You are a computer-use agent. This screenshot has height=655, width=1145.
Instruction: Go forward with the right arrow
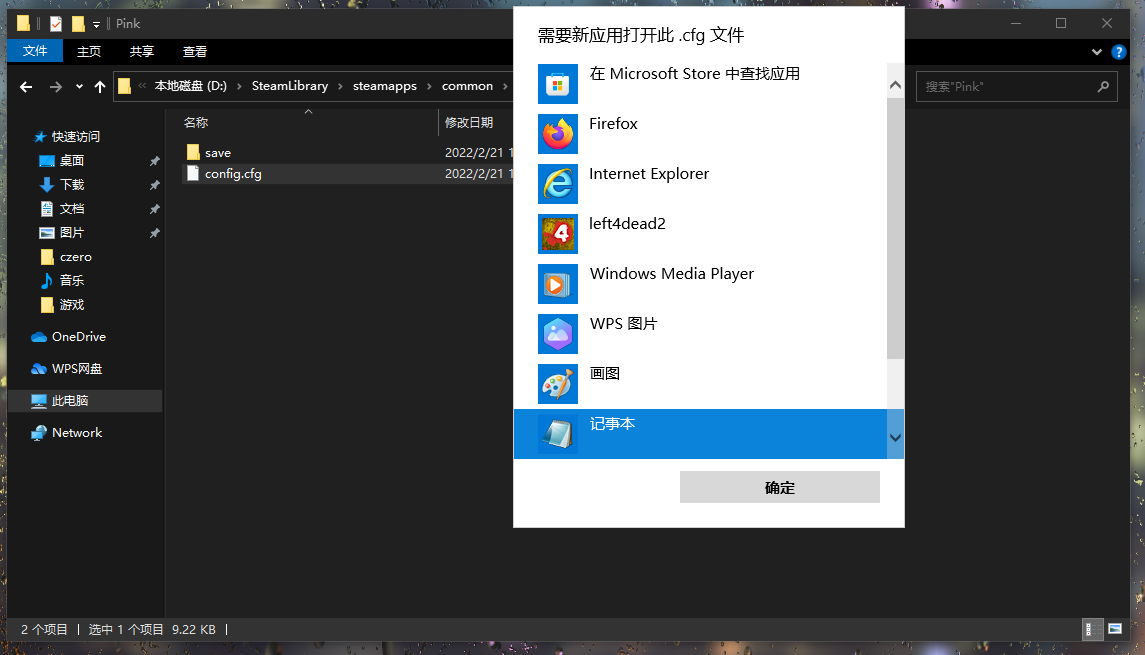55,87
